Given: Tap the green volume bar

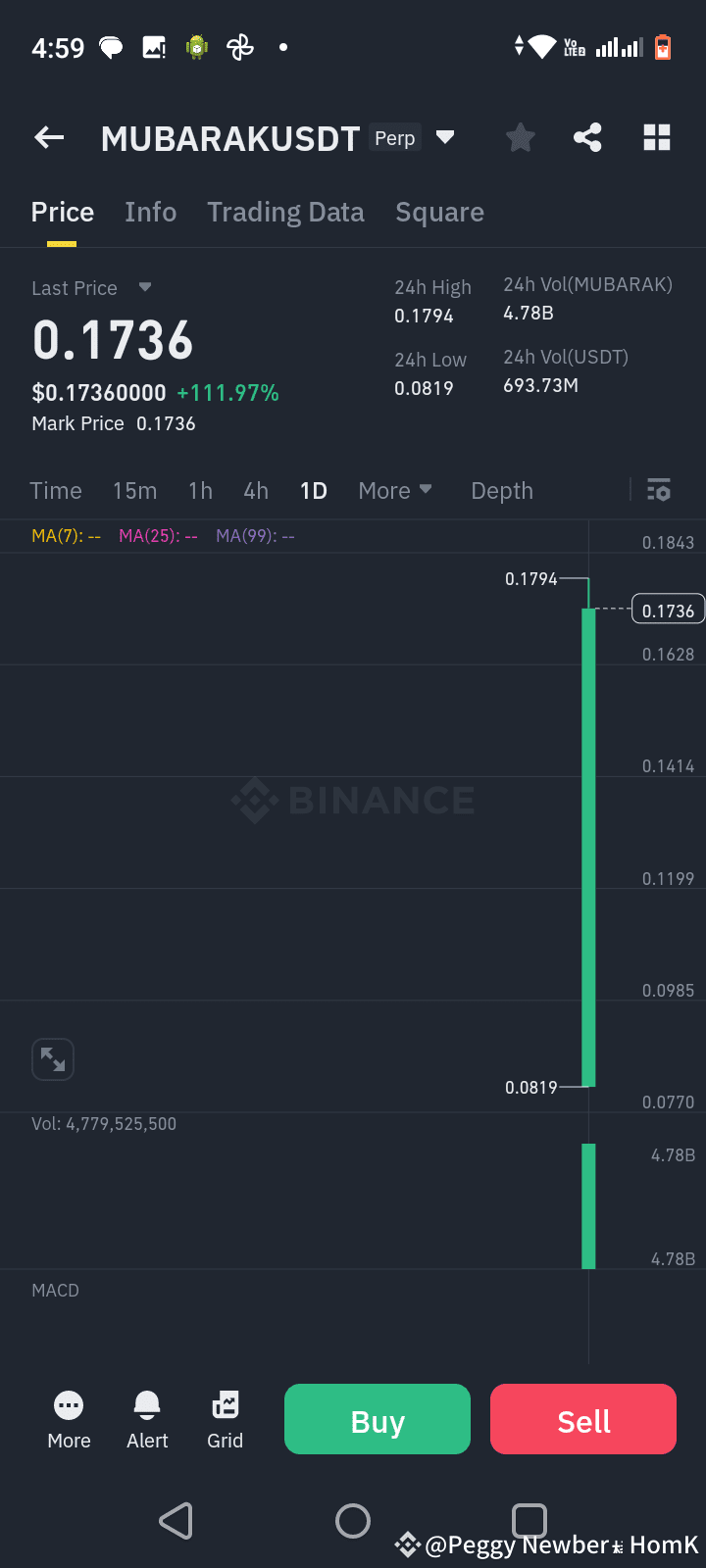Looking at the screenshot, I should pyautogui.click(x=588, y=1206).
